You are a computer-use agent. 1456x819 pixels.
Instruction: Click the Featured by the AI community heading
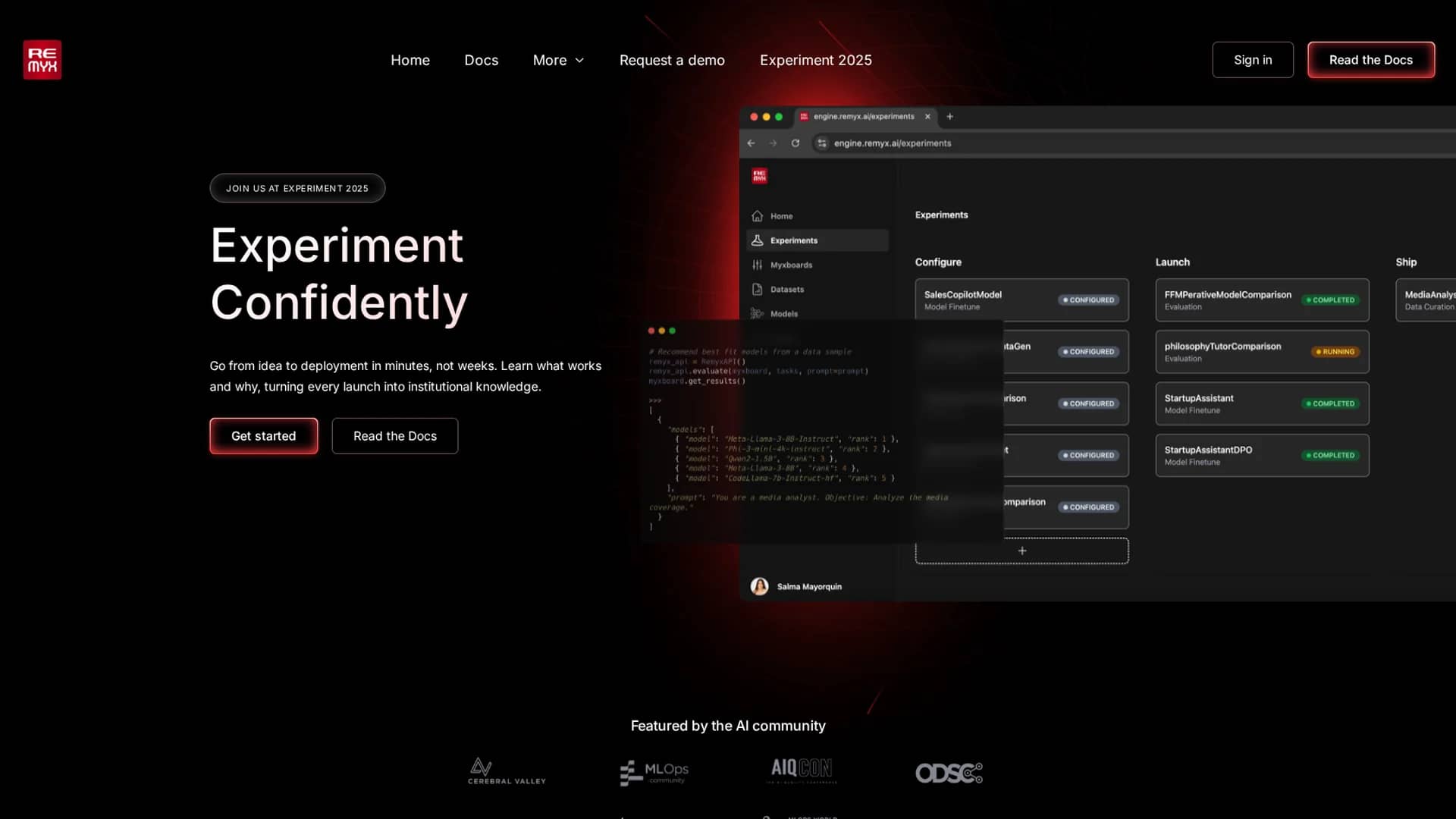728,726
